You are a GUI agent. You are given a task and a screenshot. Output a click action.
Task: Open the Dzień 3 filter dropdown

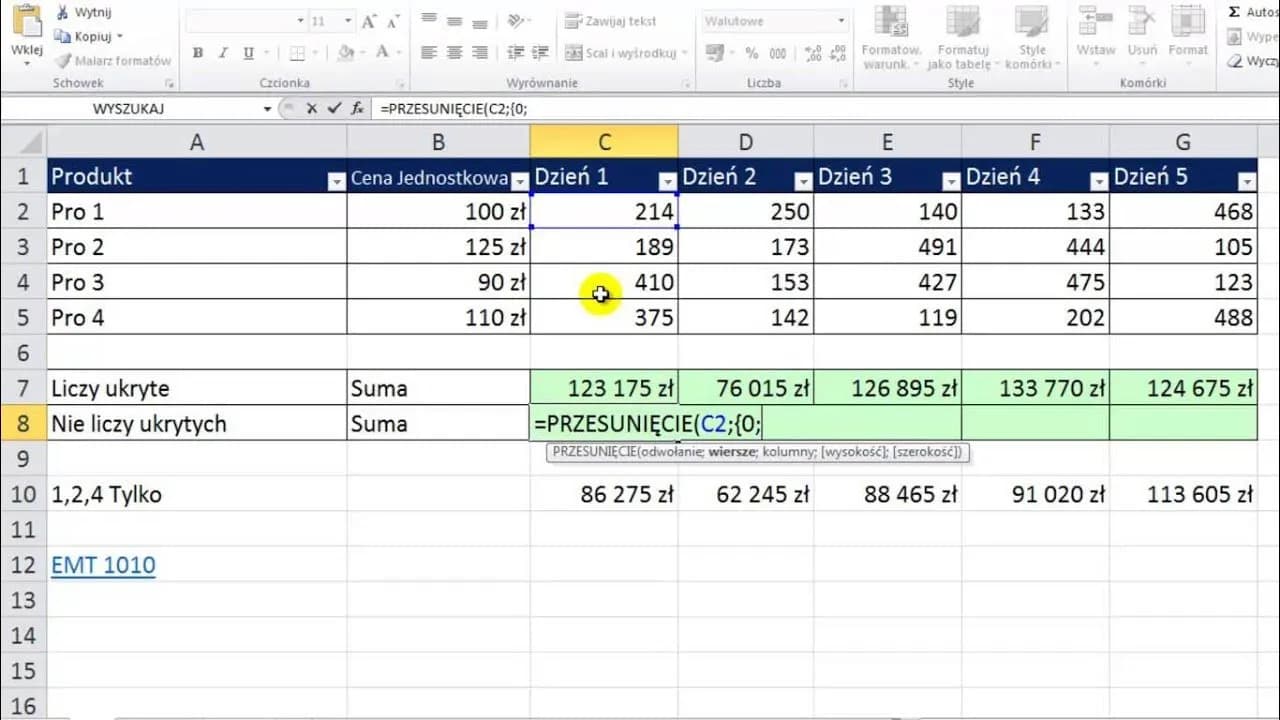coord(951,181)
